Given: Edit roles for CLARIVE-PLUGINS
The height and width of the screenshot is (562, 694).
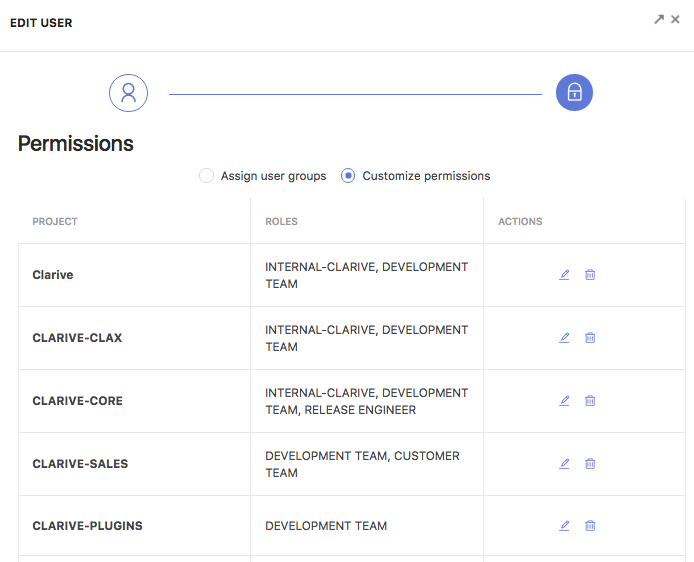Looking at the screenshot, I should (564, 526).
